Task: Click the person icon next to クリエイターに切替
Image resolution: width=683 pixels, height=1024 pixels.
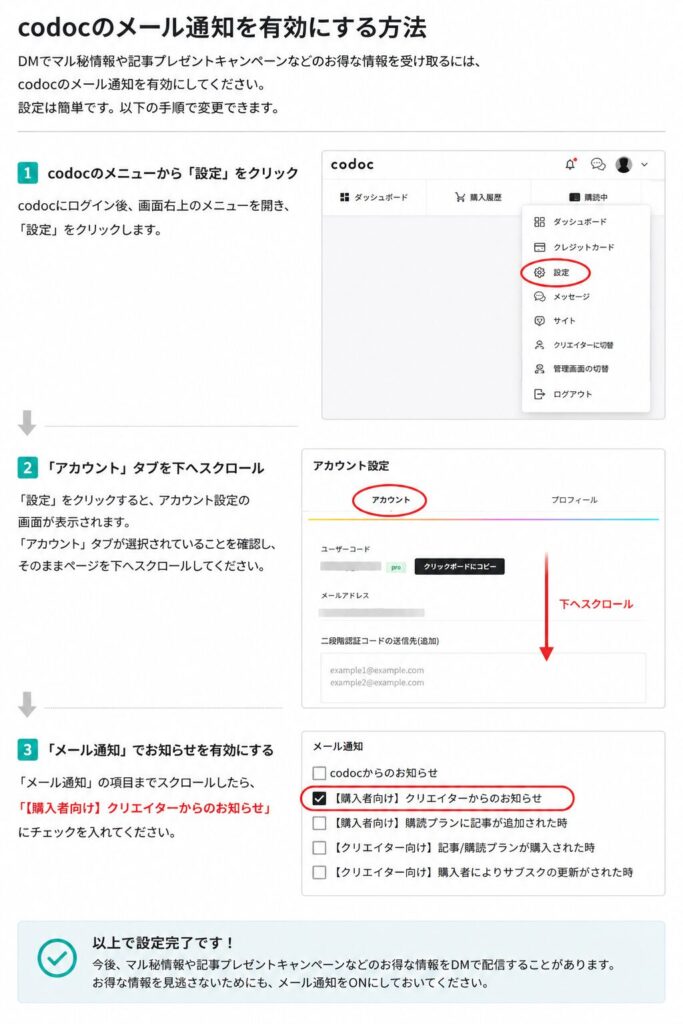Action: (x=539, y=345)
